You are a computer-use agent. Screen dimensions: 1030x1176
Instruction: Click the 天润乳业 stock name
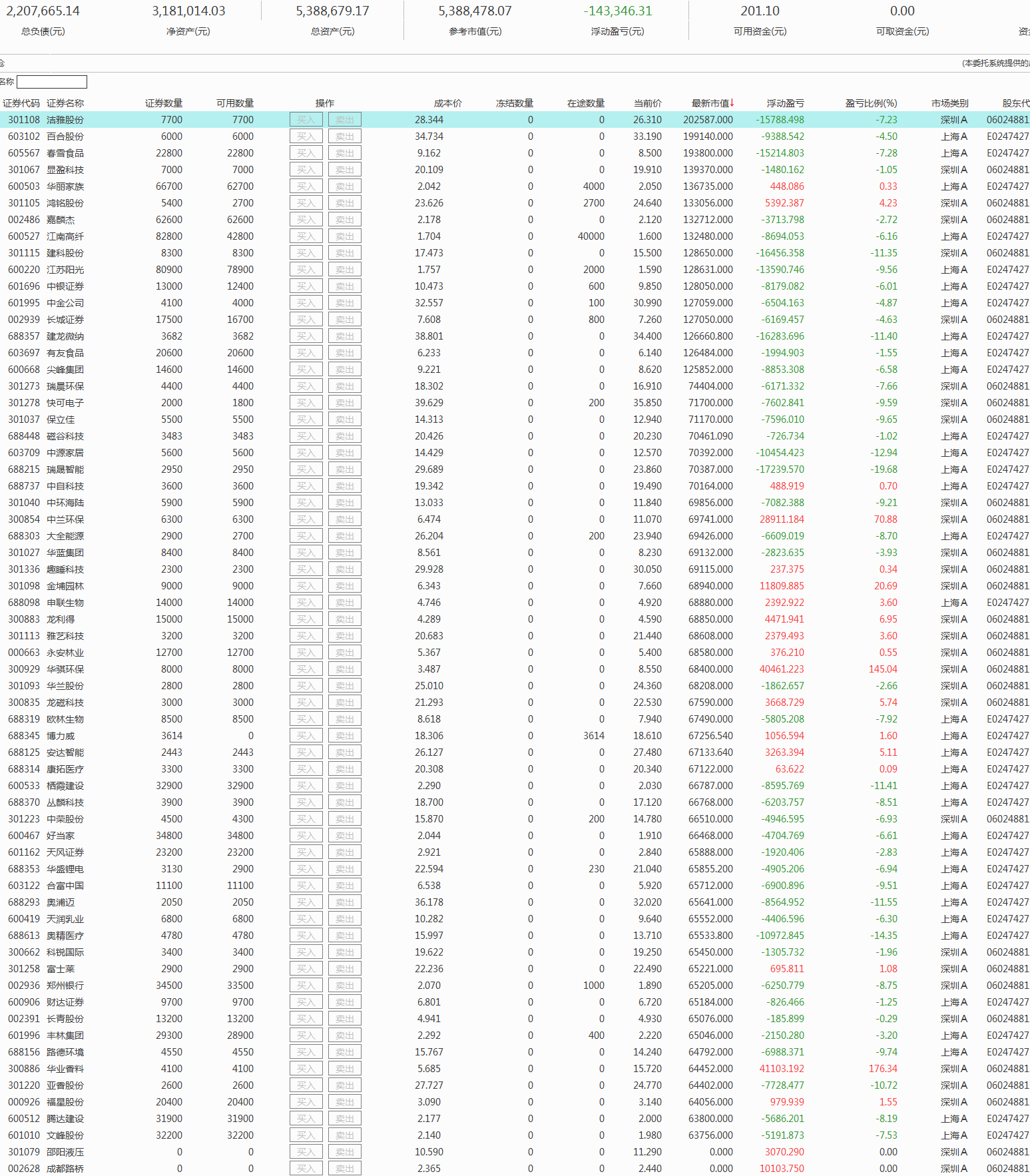click(x=65, y=919)
